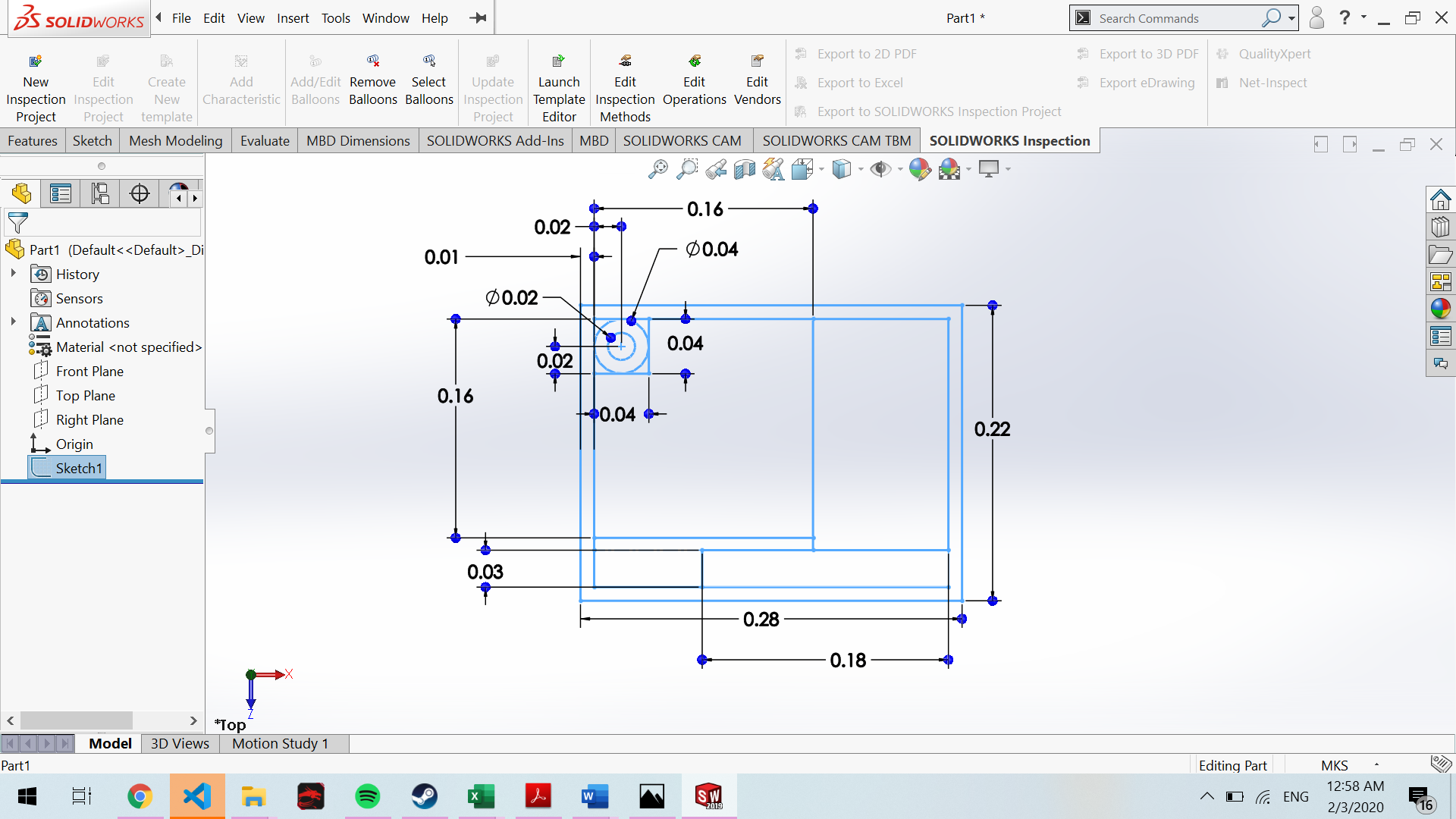
Task: Toggle the Hide/Show Items eye icon
Action: click(x=880, y=169)
